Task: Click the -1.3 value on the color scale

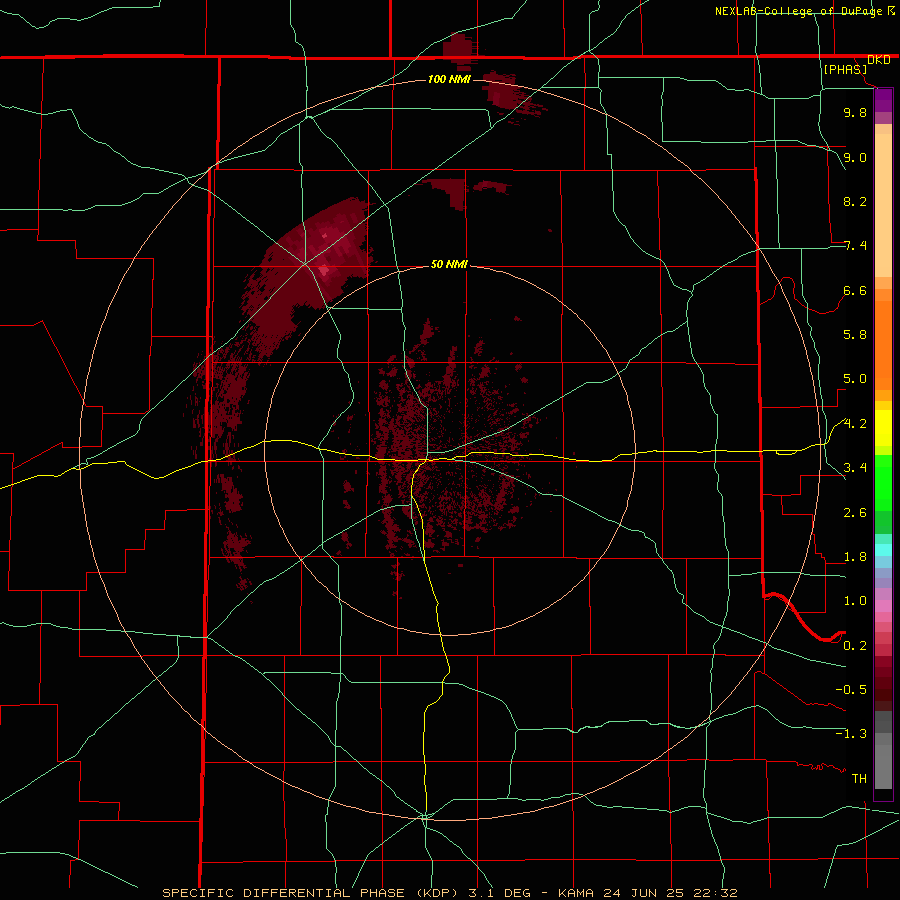Action: point(851,734)
